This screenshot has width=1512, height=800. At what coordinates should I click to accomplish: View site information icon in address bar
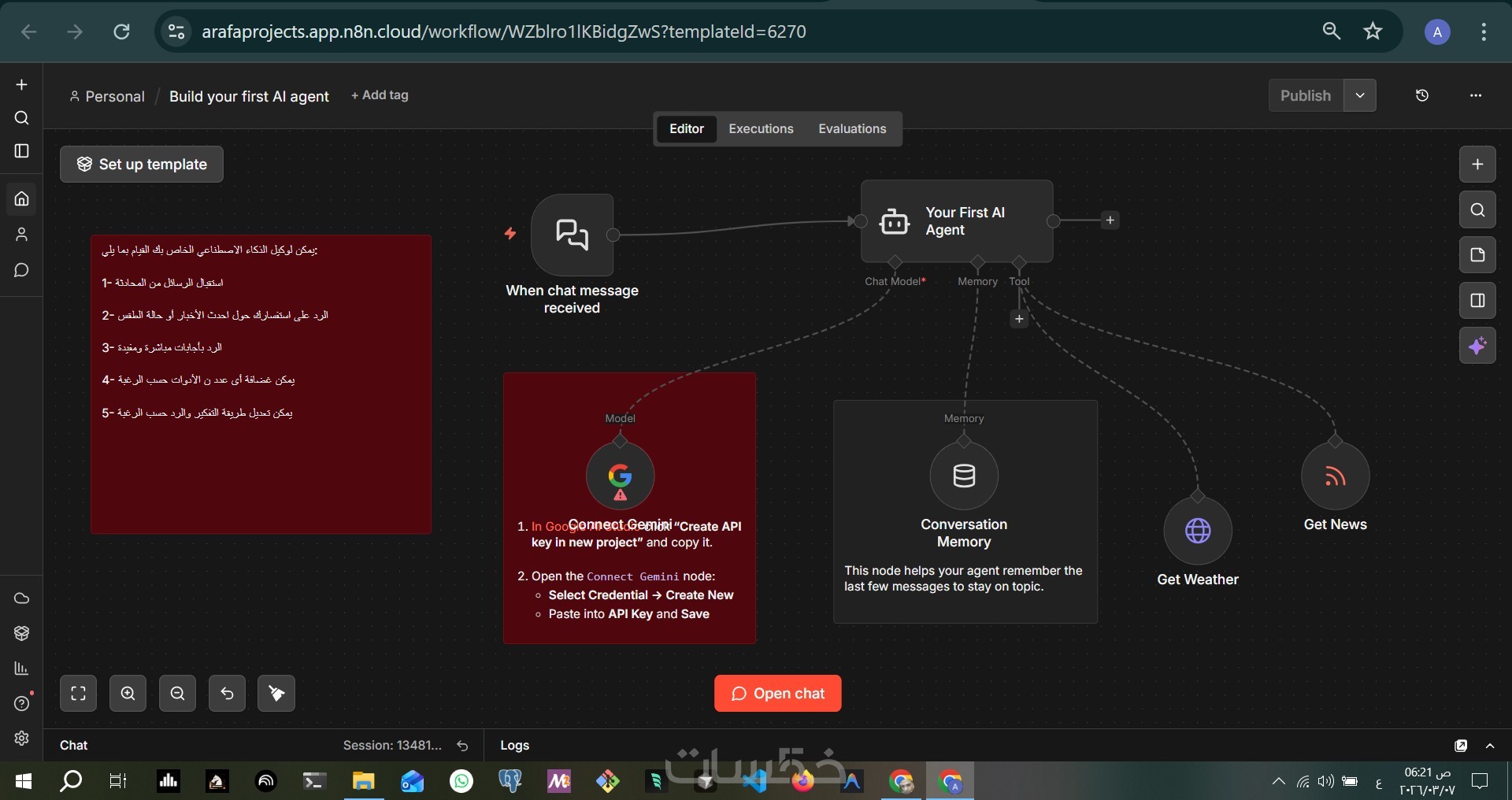(x=176, y=31)
